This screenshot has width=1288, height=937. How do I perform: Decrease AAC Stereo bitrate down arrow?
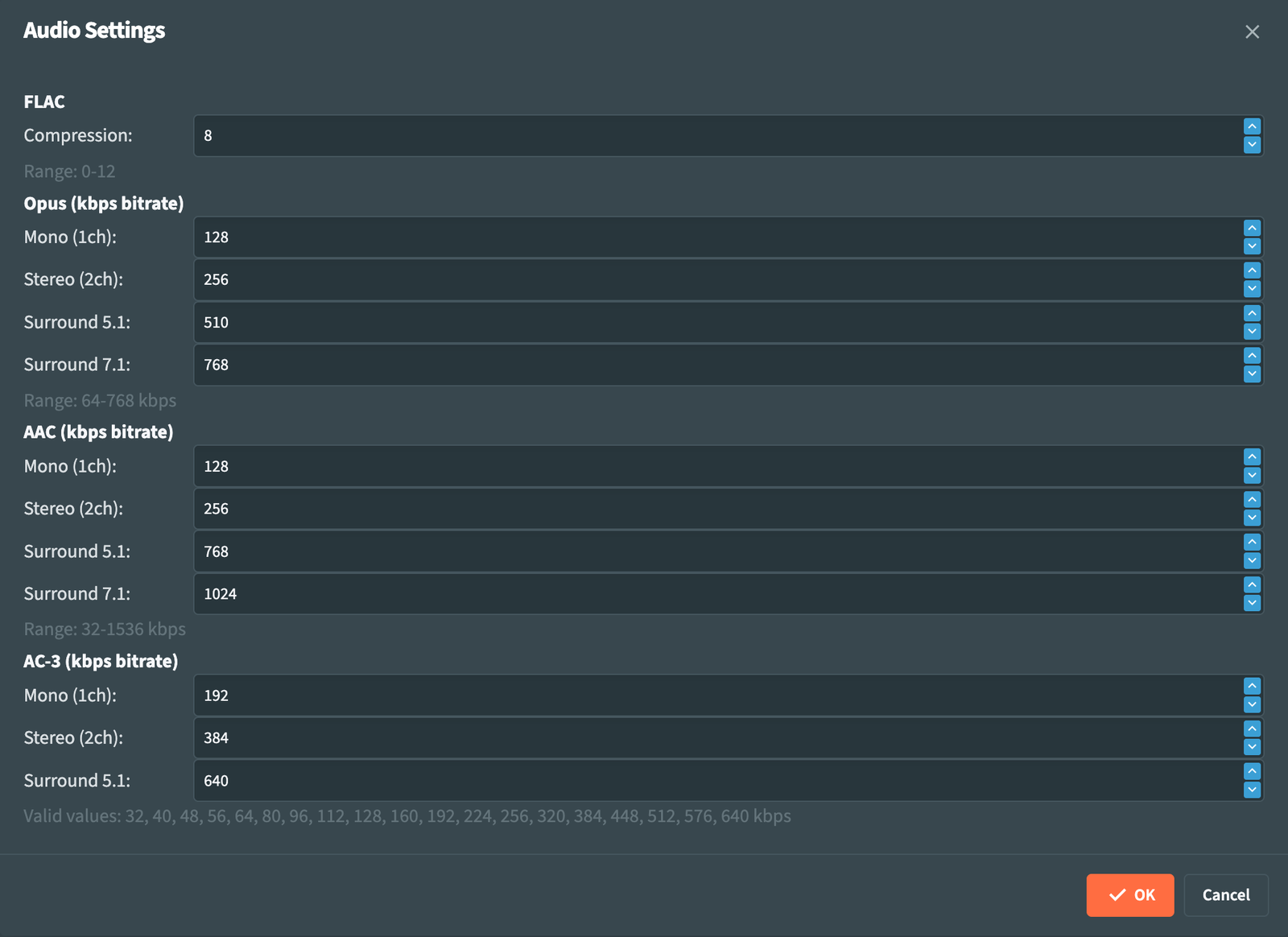tap(1252, 518)
